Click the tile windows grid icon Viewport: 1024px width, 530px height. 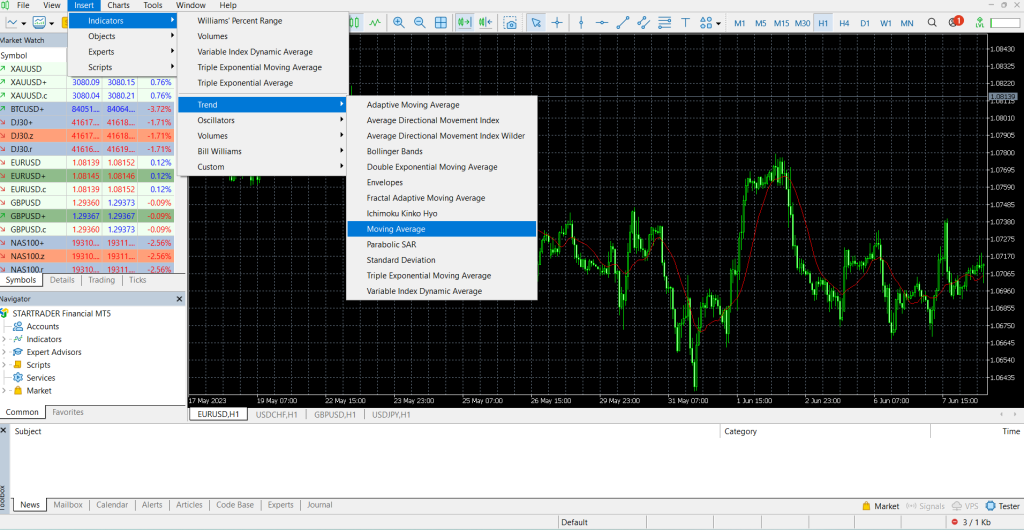coord(441,23)
